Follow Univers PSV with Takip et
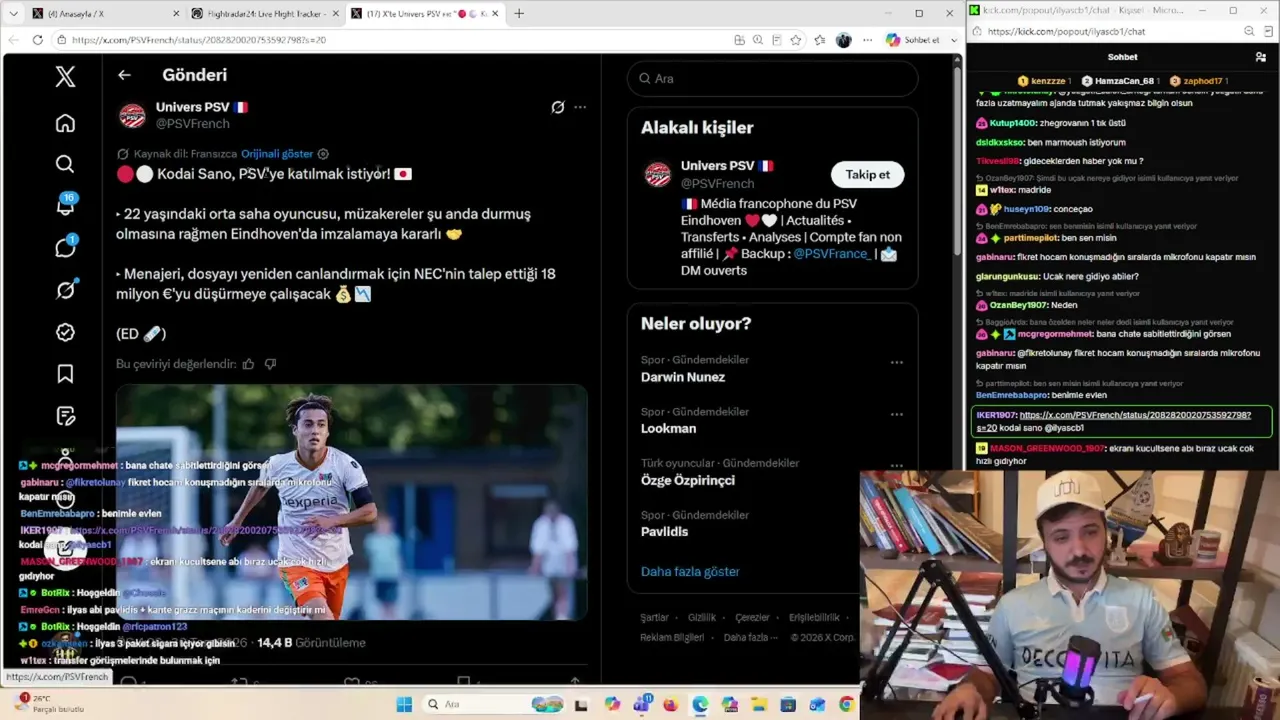This screenshot has width=1280, height=720. point(867,174)
